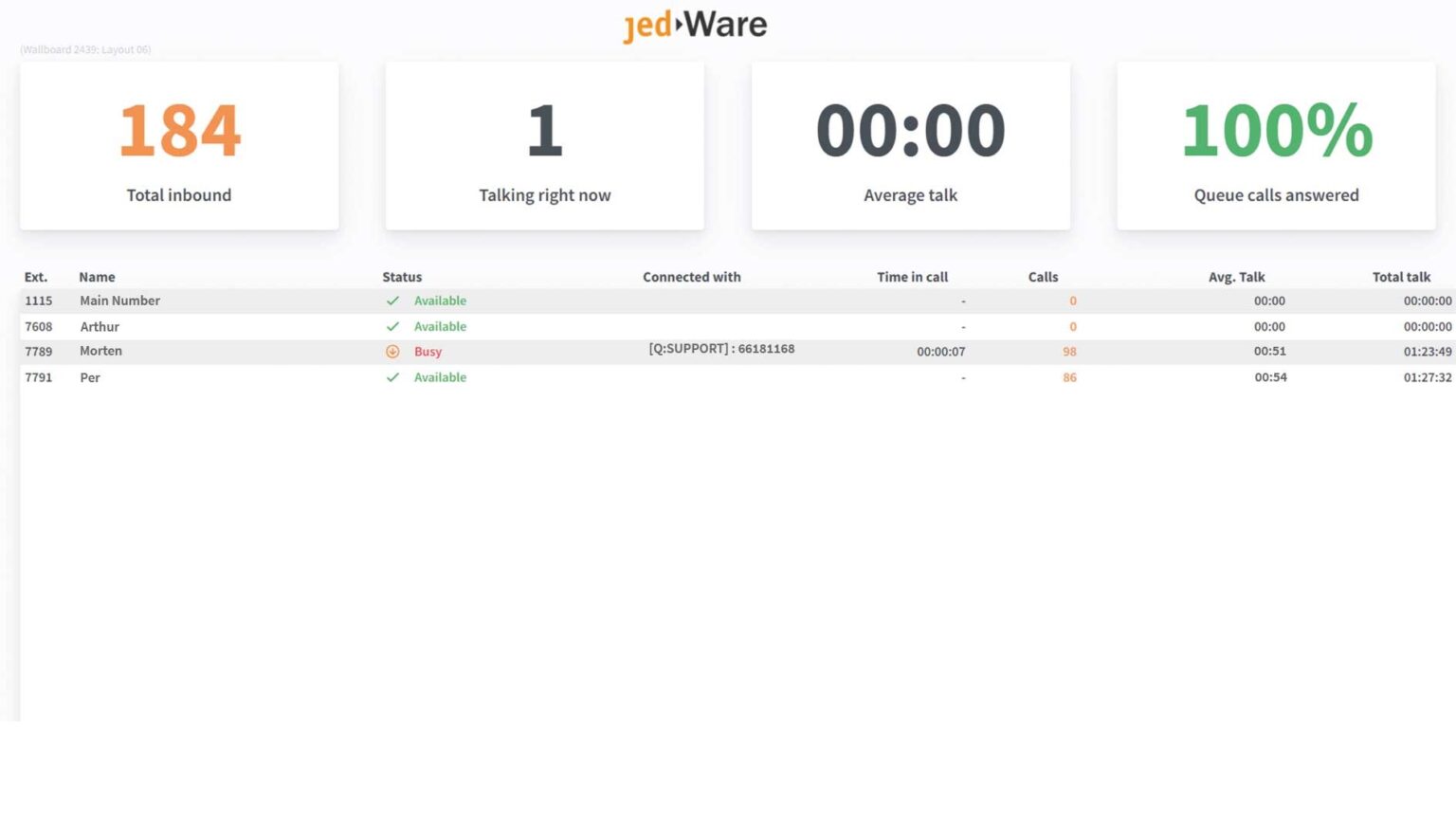The image size is (1456, 840).
Task: Sort the table by the Calls column
Action: pyautogui.click(x=1043, y=277)
